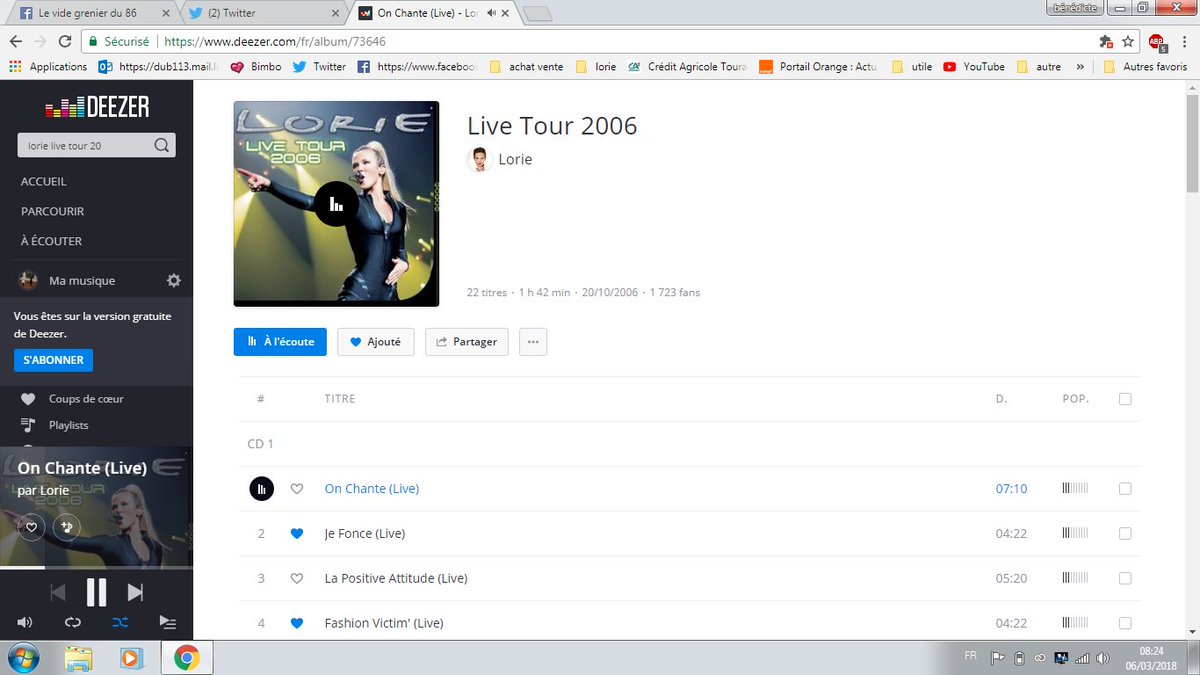Toggle heart on La Positive Attitude (Live)

[x=296, y=578]
